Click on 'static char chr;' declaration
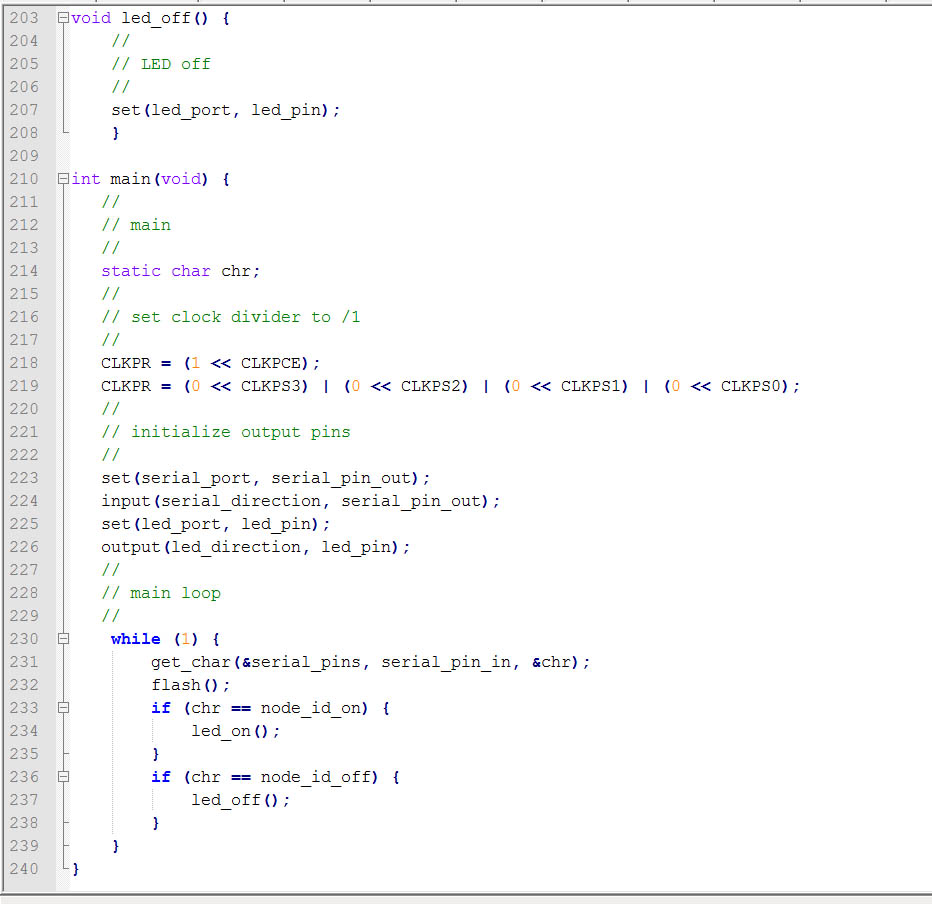Viewport: 932px width, 904px height. click(181, 271)
